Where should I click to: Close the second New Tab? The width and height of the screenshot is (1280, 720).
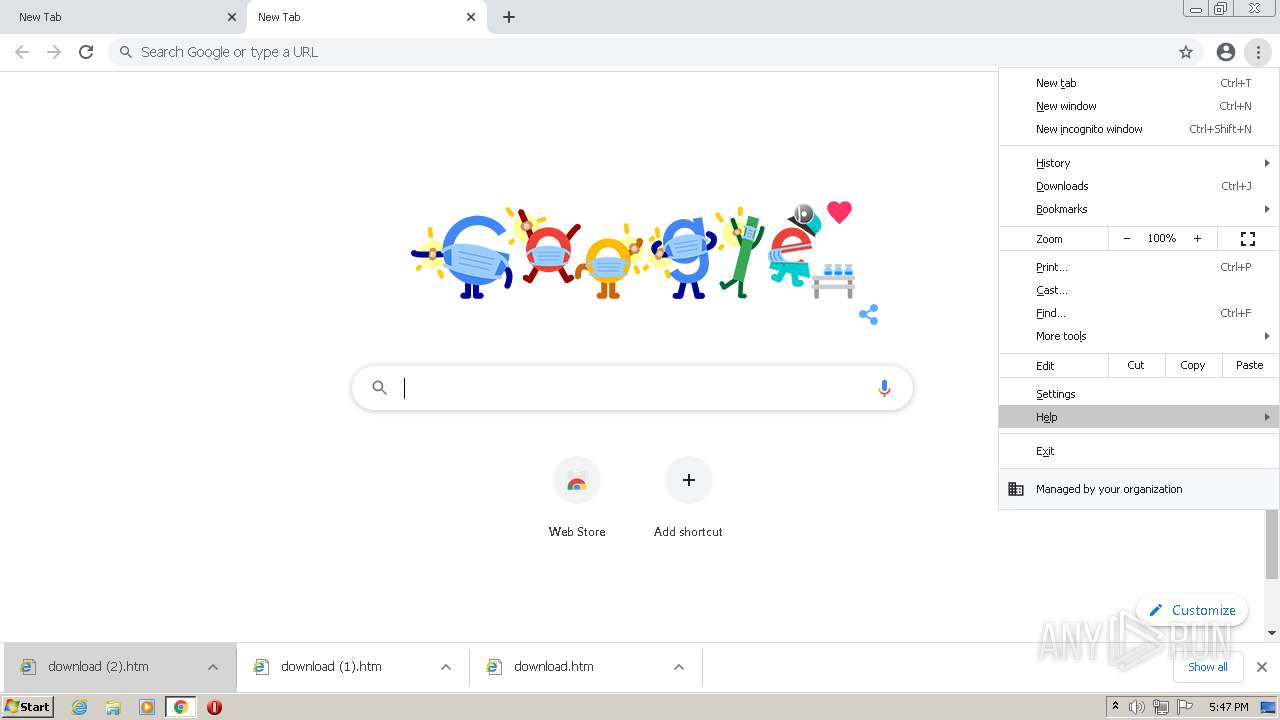pyautogui.click(x=471, y=17)
